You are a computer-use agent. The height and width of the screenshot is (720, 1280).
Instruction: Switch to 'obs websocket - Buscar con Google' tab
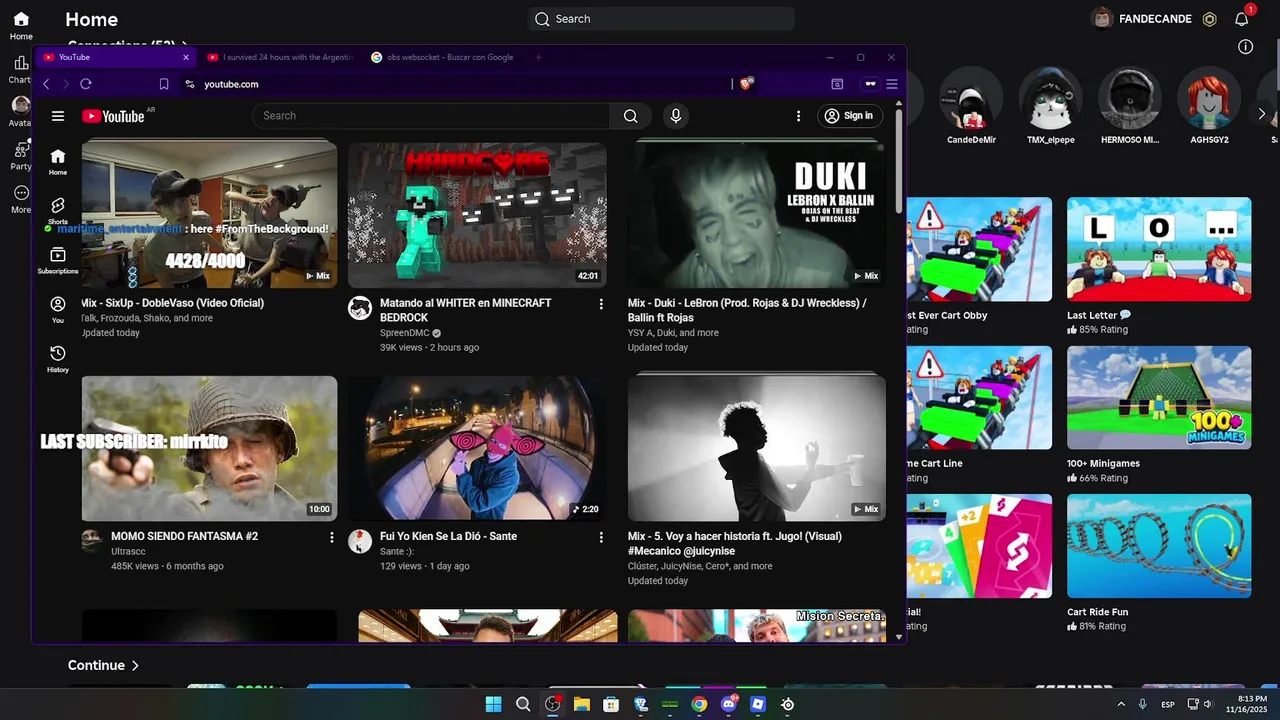click(x=442, y=57)
